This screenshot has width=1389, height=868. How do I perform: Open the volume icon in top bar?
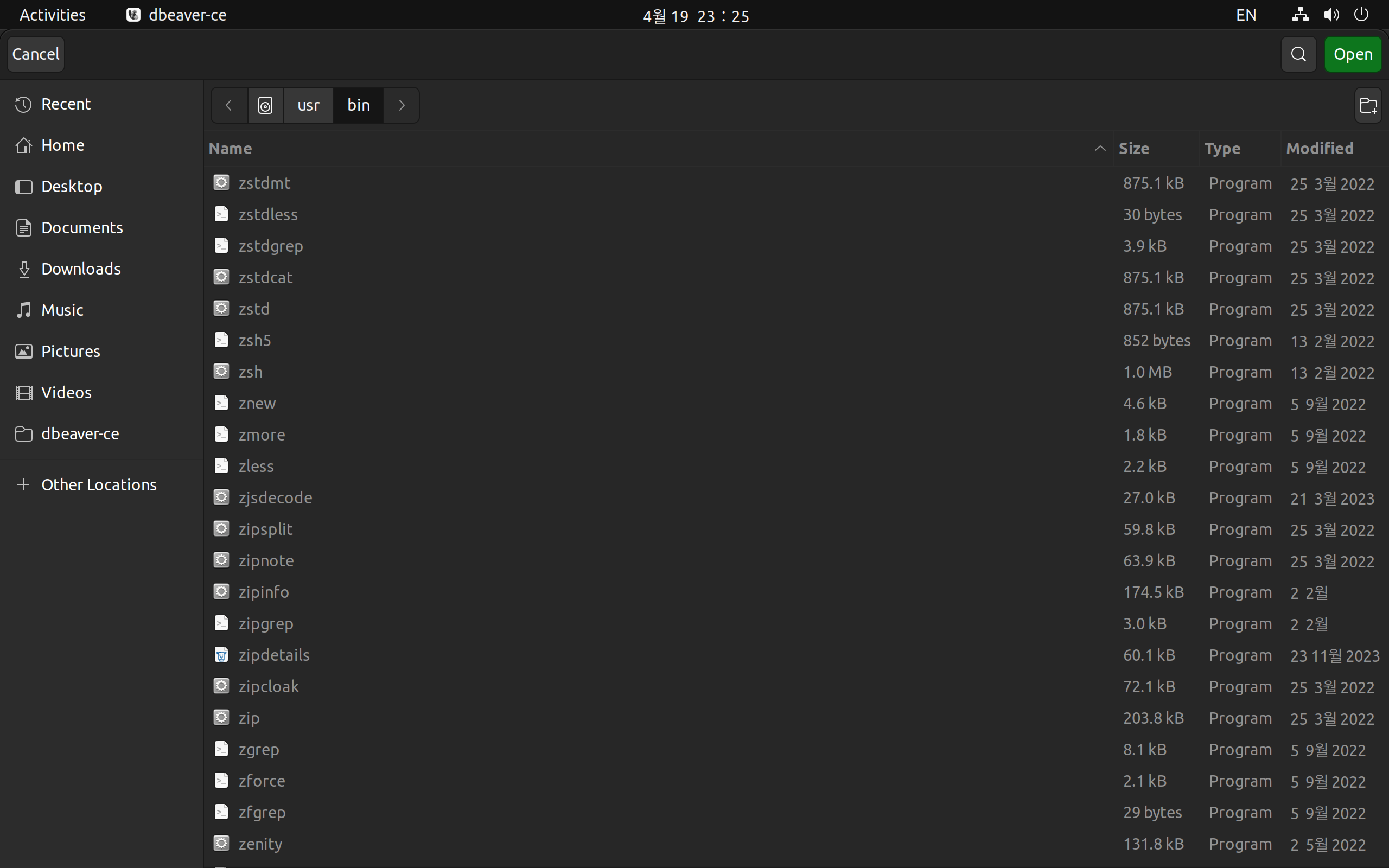click(1331, 15)
